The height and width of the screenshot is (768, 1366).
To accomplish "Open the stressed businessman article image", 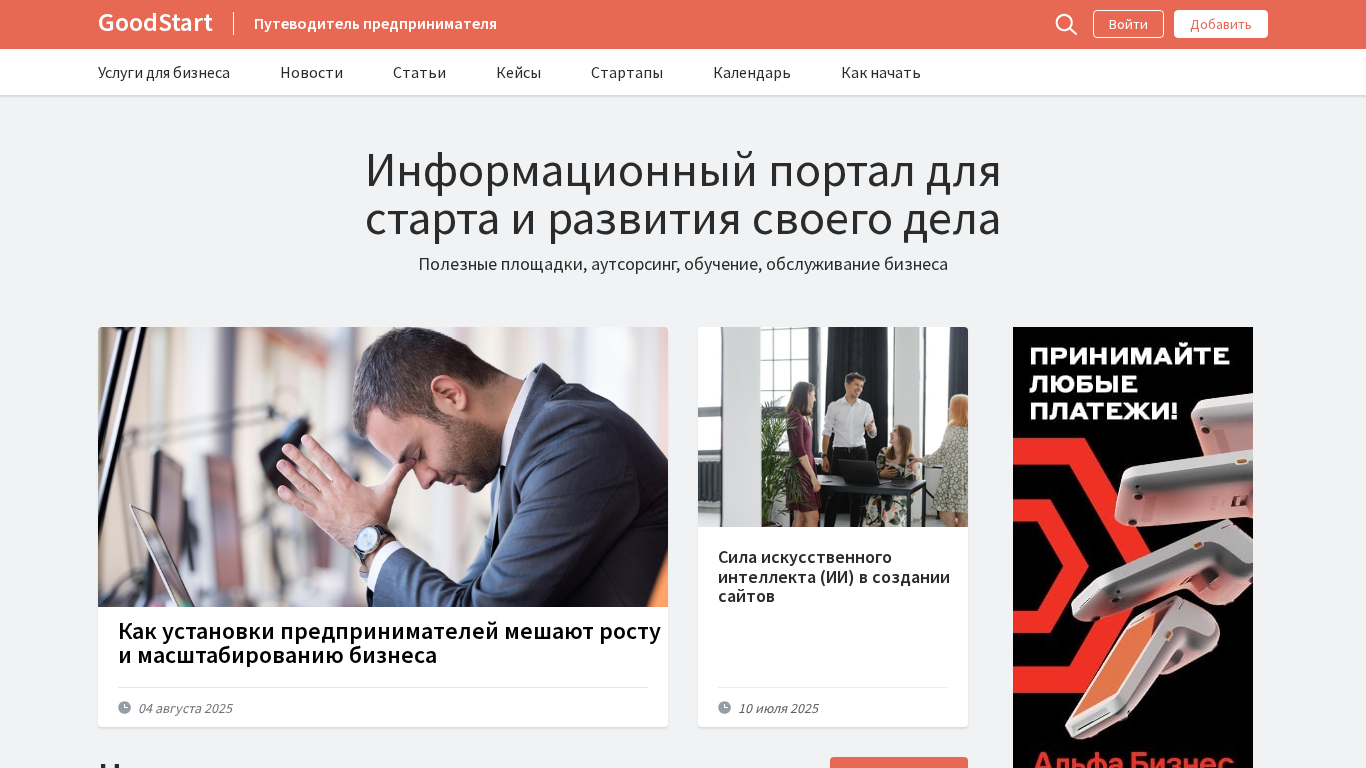I will coord(383,467).
